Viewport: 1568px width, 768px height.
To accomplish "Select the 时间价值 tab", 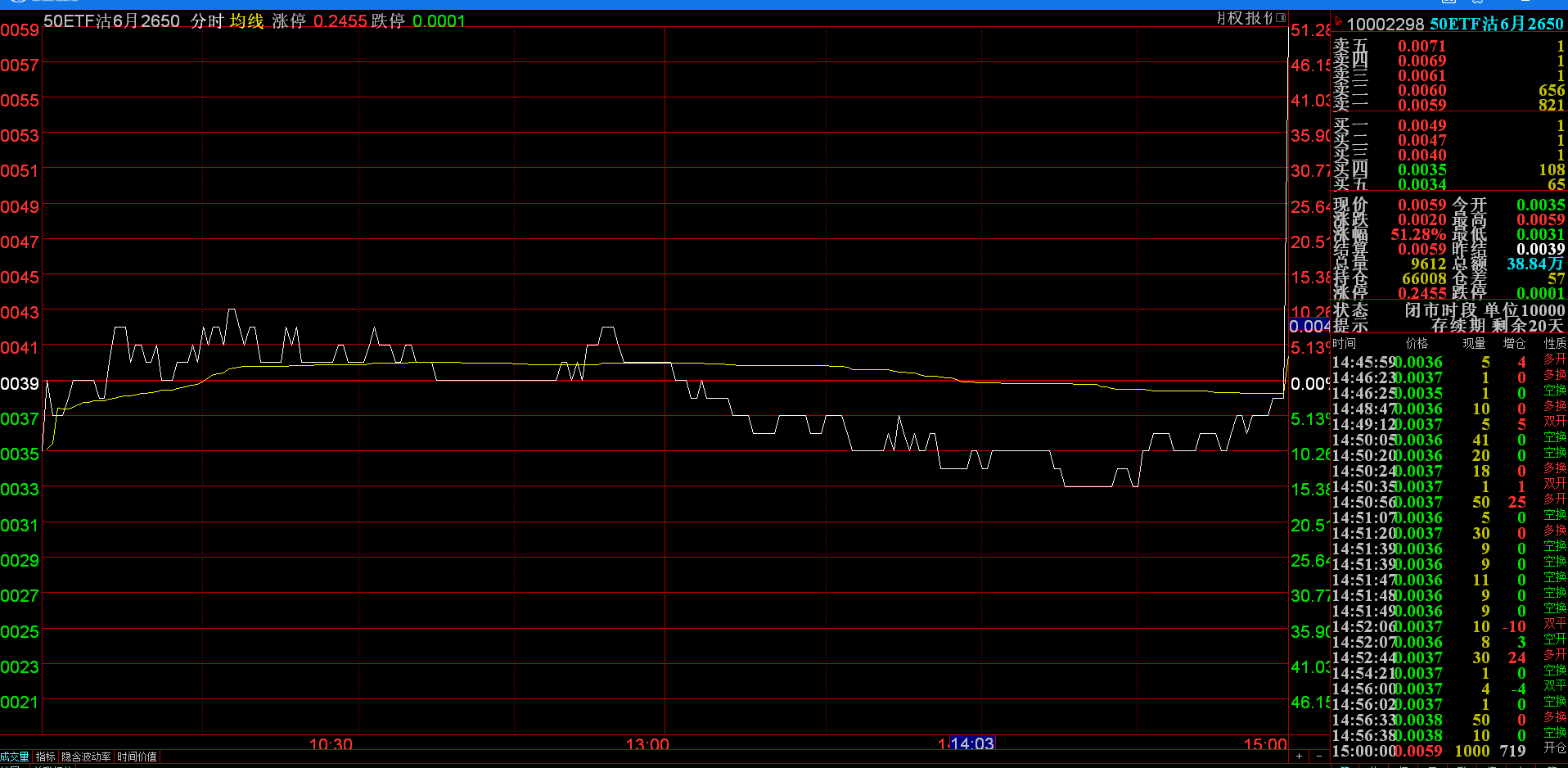I will [137, 757].
